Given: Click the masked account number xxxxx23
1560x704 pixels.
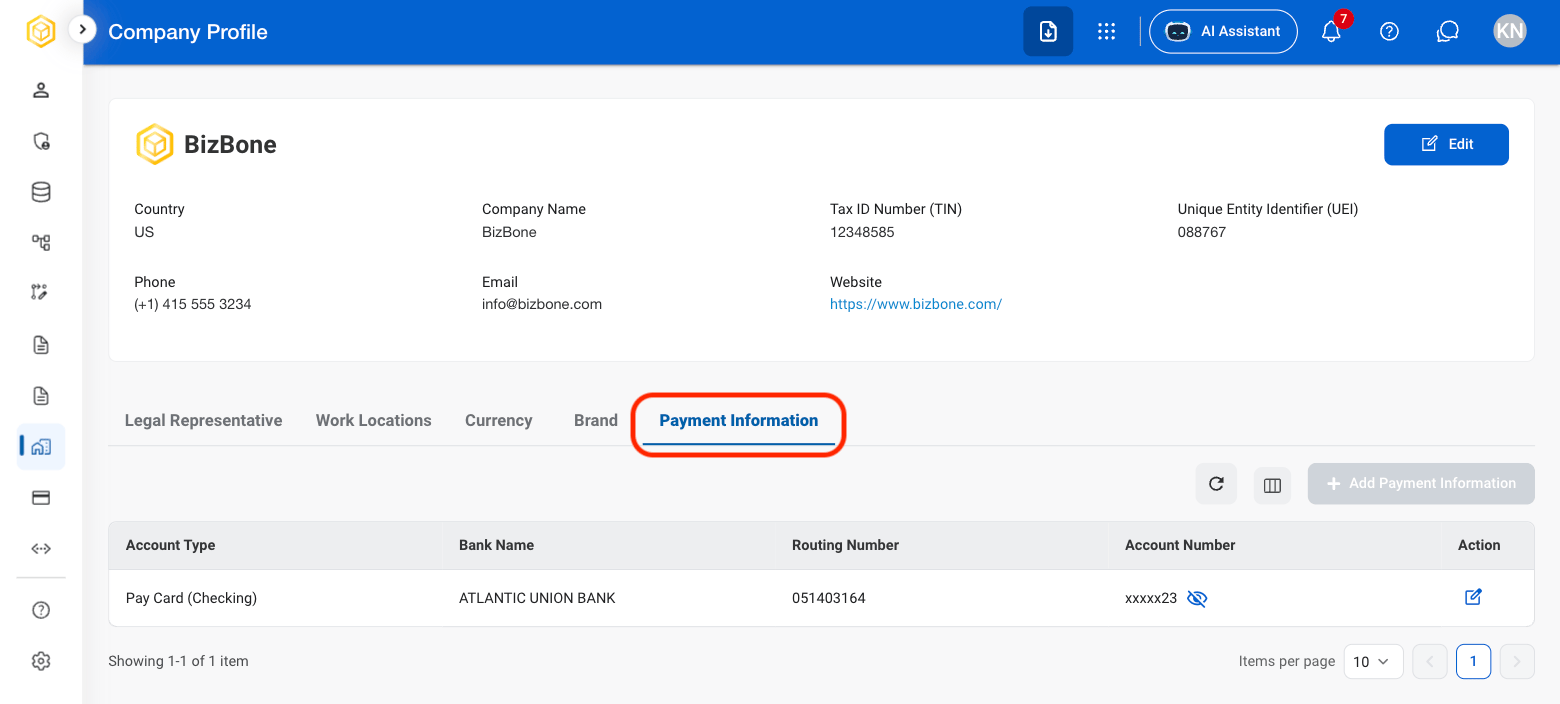Looking at the screenshot, I should [x=1151, y=598].
